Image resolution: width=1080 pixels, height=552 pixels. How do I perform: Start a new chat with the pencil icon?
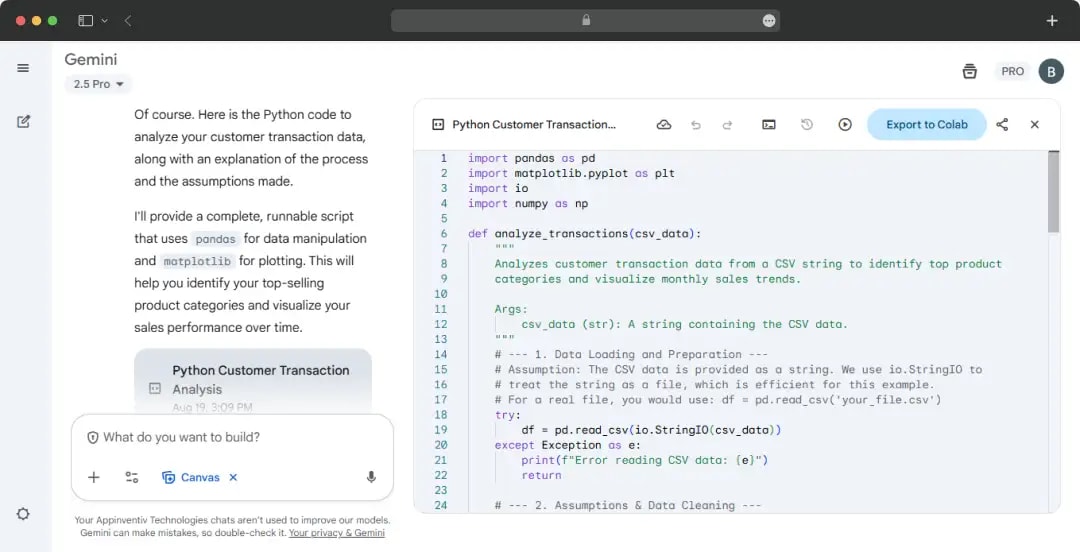23,121
